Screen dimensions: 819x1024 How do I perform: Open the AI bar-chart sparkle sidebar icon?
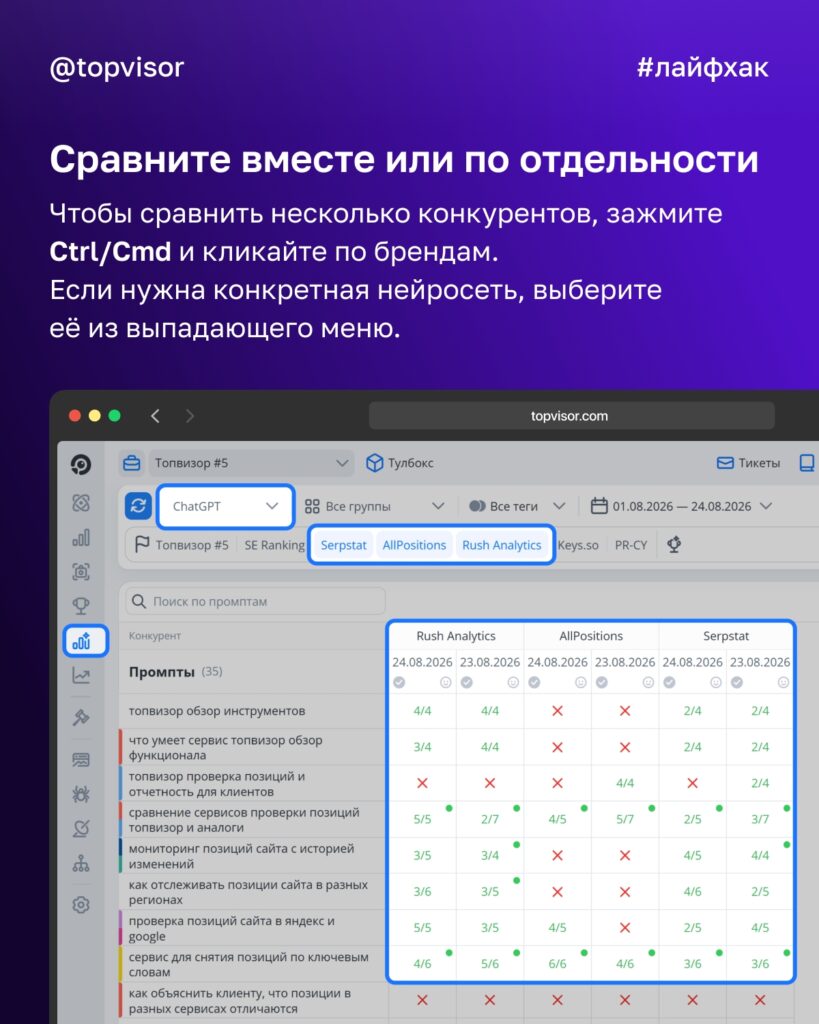pyautogui.click(x=82, y=641)
